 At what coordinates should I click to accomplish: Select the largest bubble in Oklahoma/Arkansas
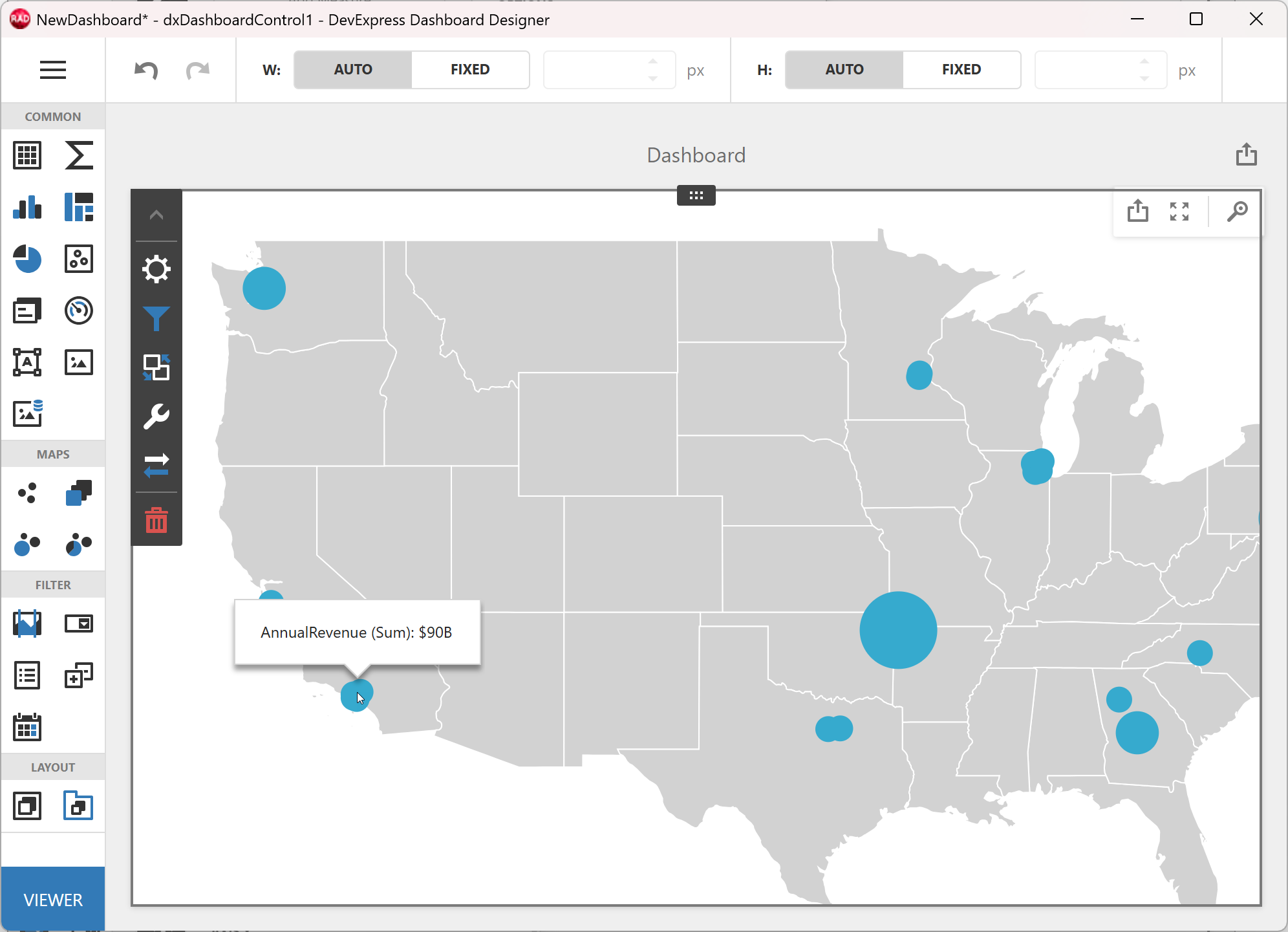pos(898,630)
